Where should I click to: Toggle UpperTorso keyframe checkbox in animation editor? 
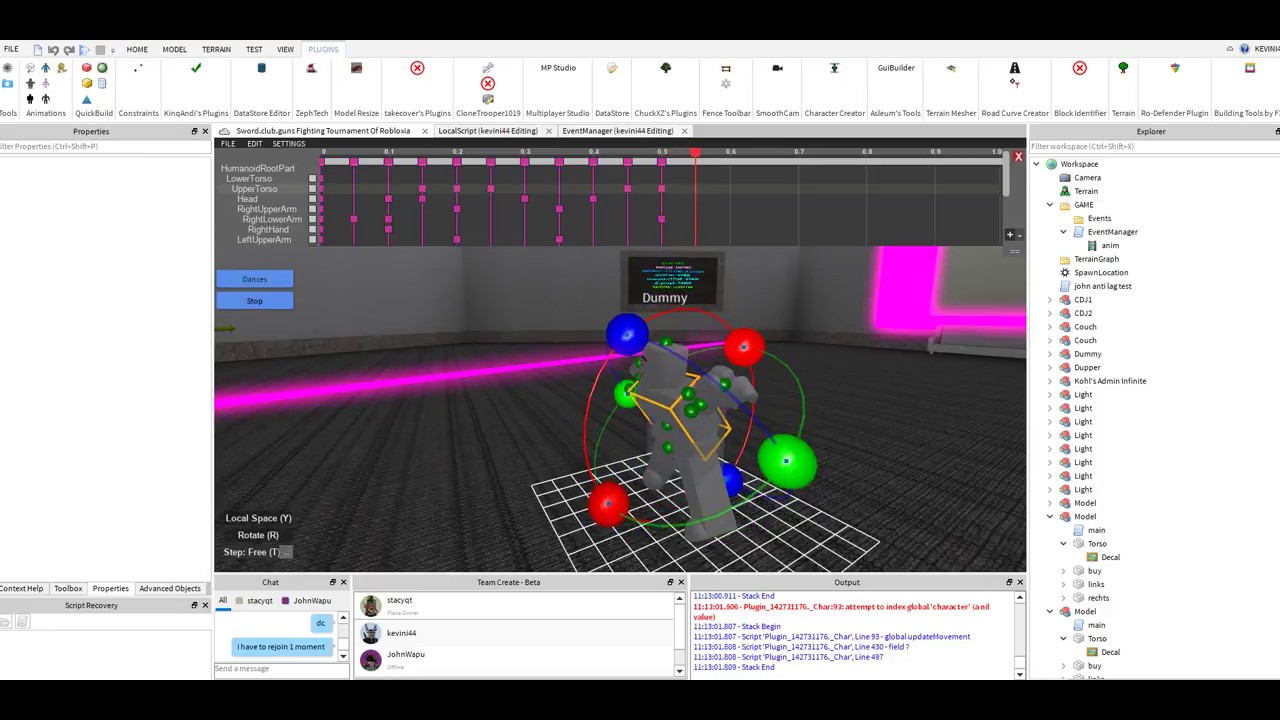click(x=313, y=189)
